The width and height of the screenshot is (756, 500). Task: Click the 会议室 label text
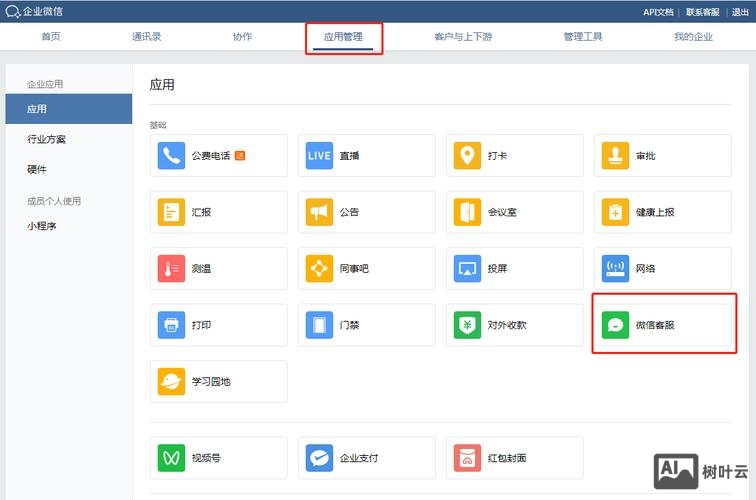(502, 212)
